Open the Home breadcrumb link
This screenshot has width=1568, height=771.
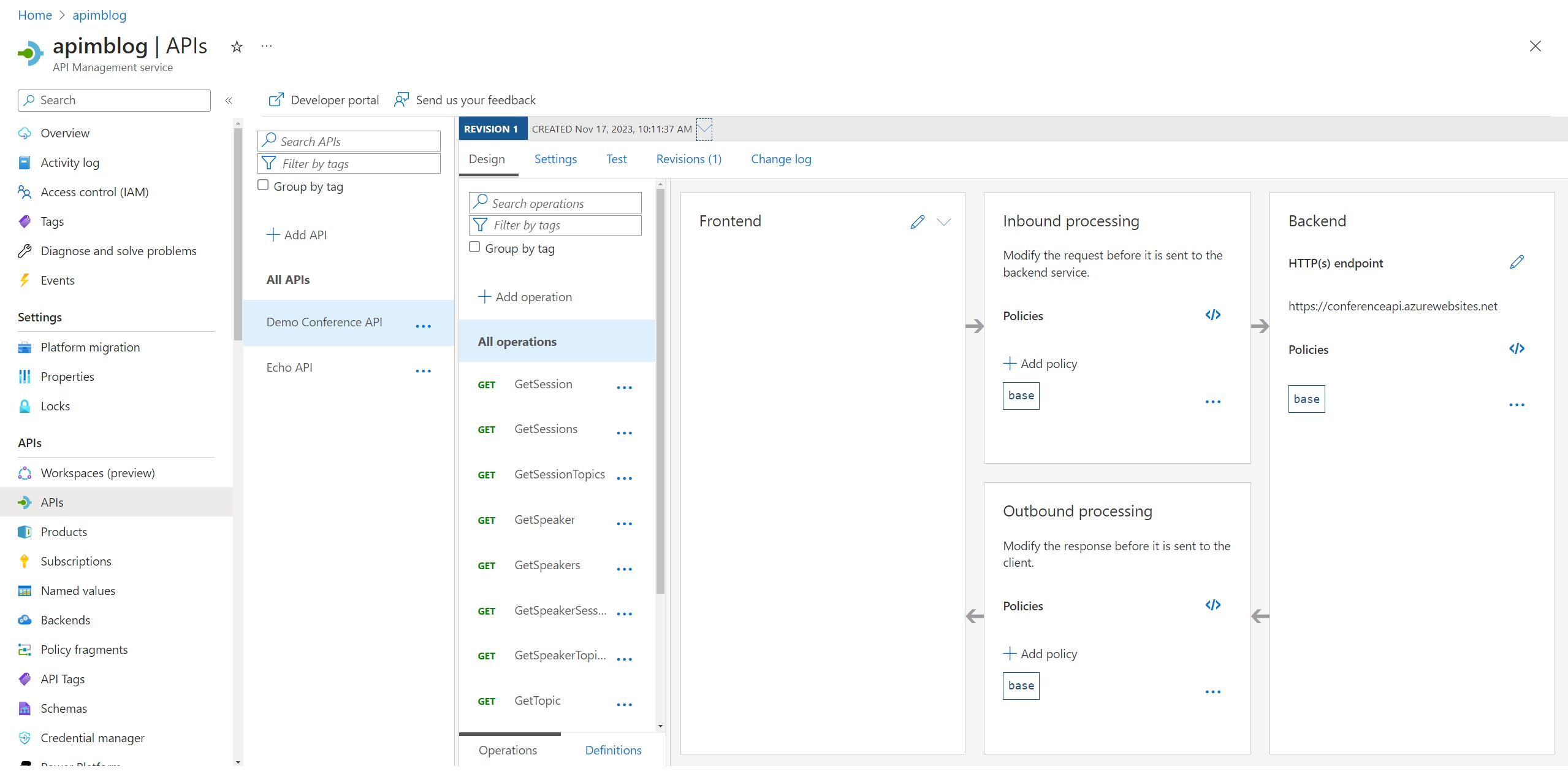[35, 15]
